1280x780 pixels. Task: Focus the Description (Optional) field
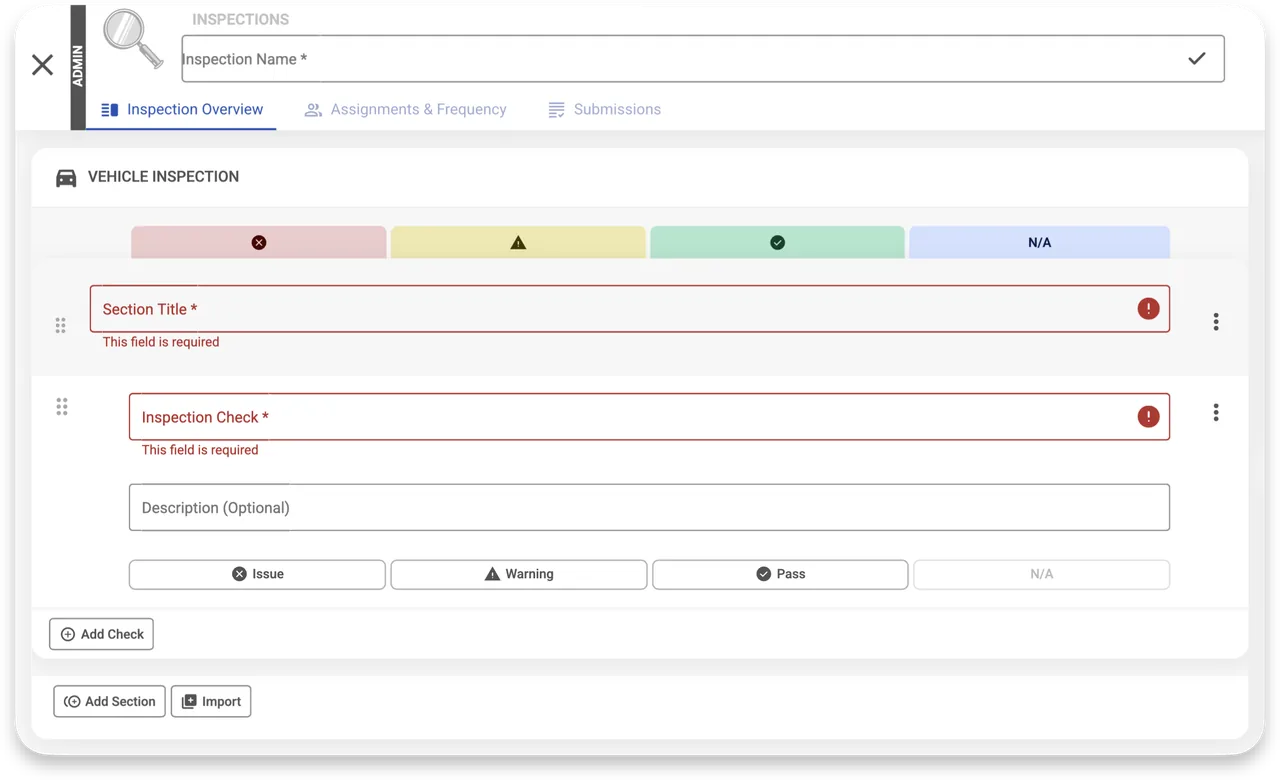click(x=649, y=507)
